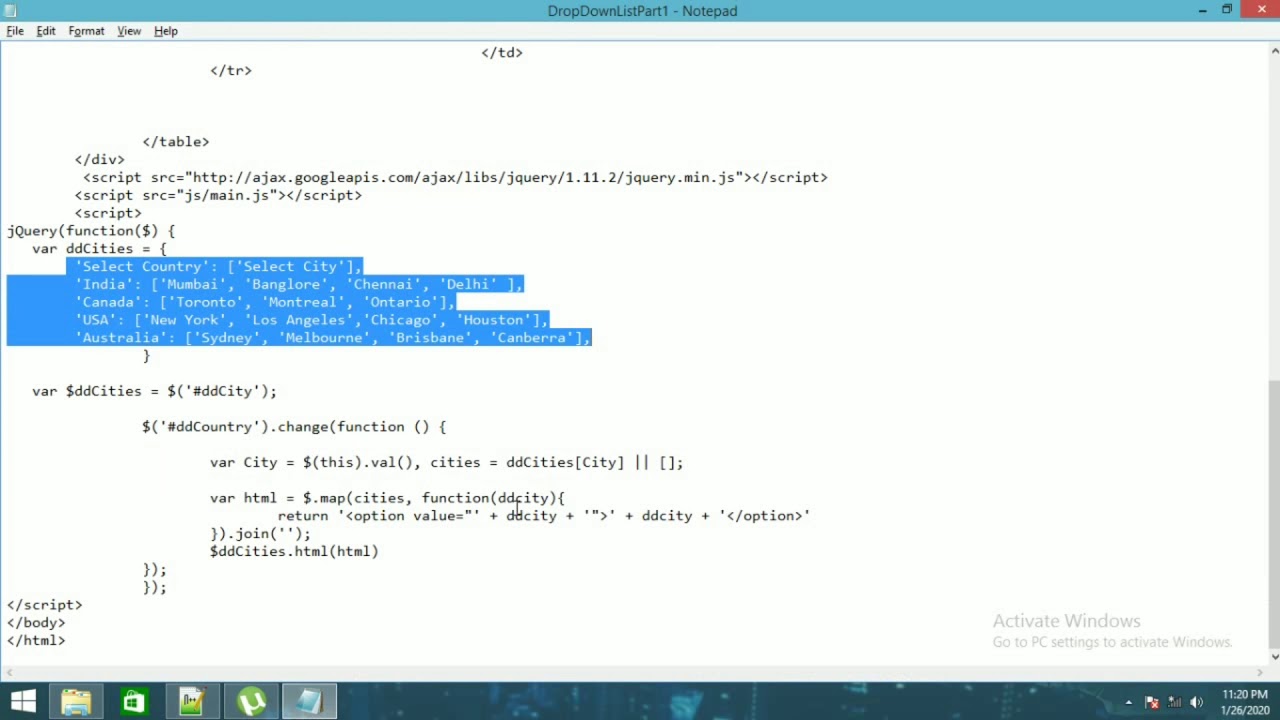Viewport: 1280px width, 720px height.
Task: Open the View menu
Action: [129, 31]
